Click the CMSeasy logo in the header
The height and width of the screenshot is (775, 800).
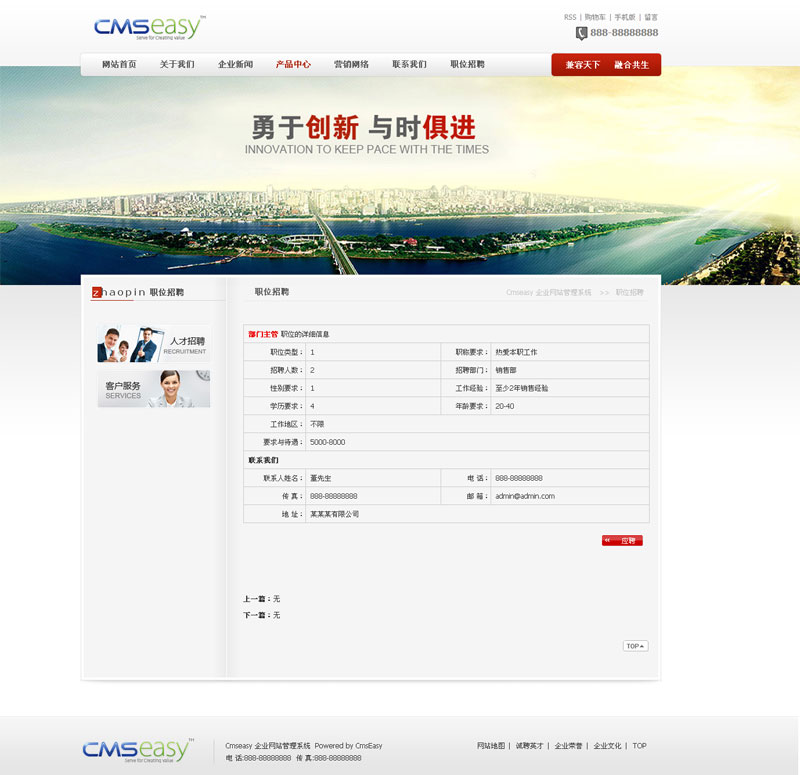[x=150, y=27]
